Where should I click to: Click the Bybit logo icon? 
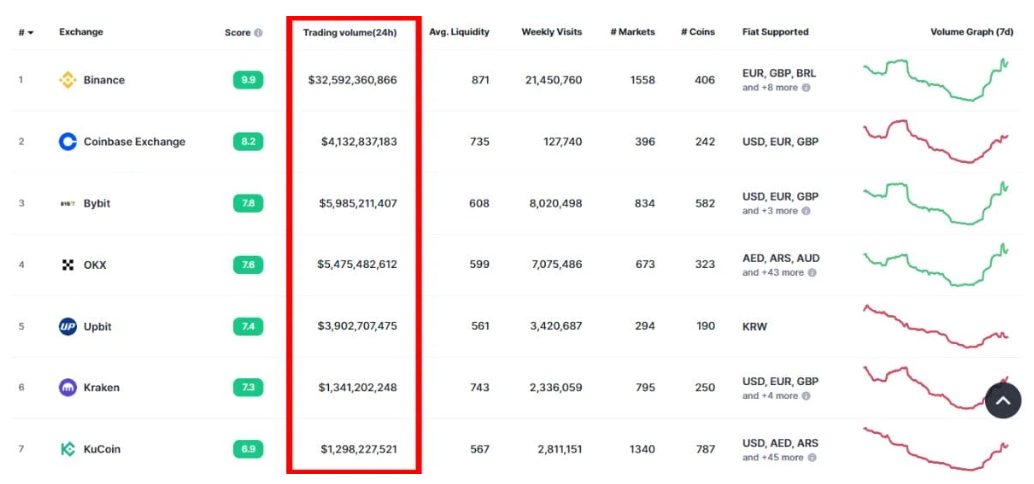pos(68,204)
